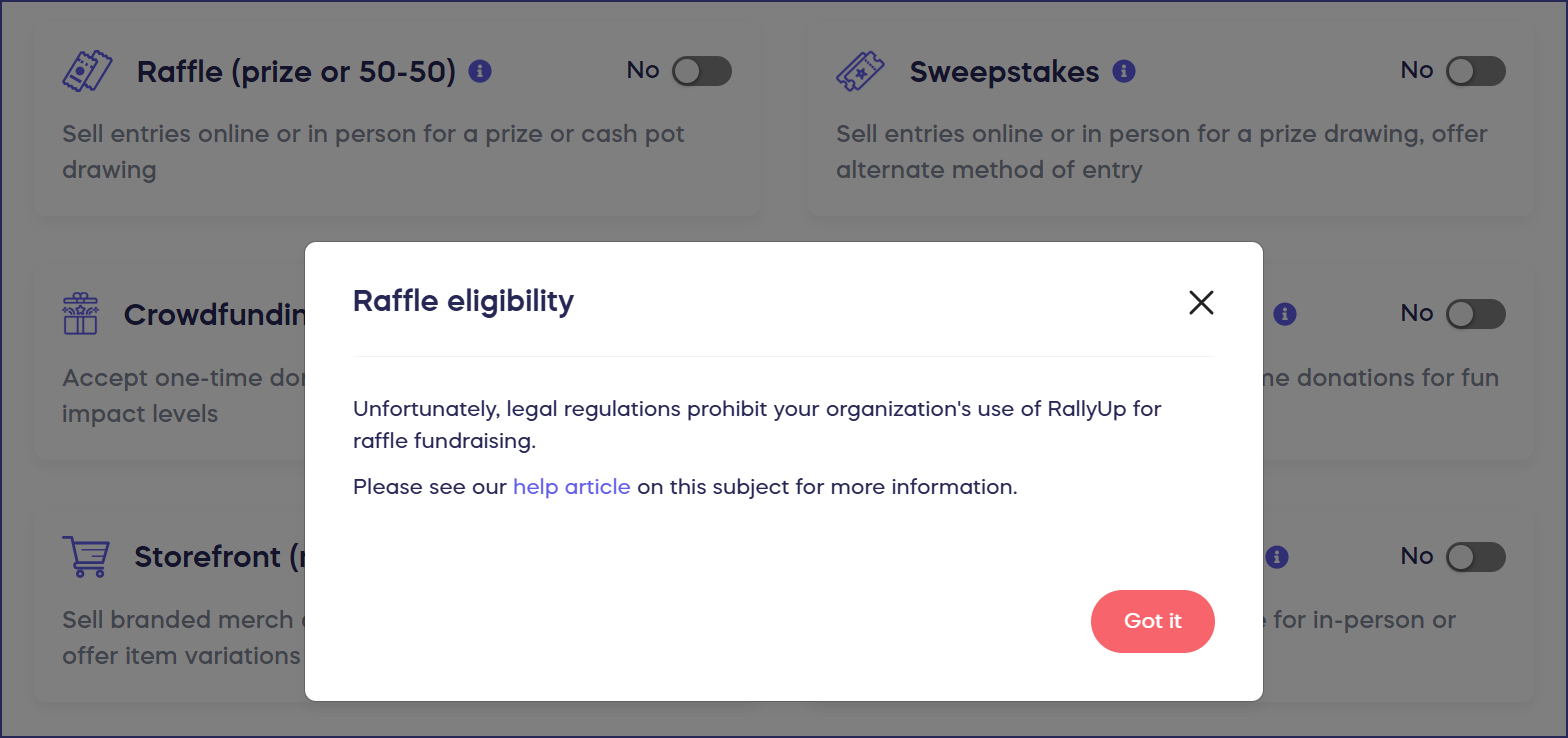Click info icon on the "donations for fun" card
Viewport: 1568px width, 738px height.
(x=1285, y=314)
